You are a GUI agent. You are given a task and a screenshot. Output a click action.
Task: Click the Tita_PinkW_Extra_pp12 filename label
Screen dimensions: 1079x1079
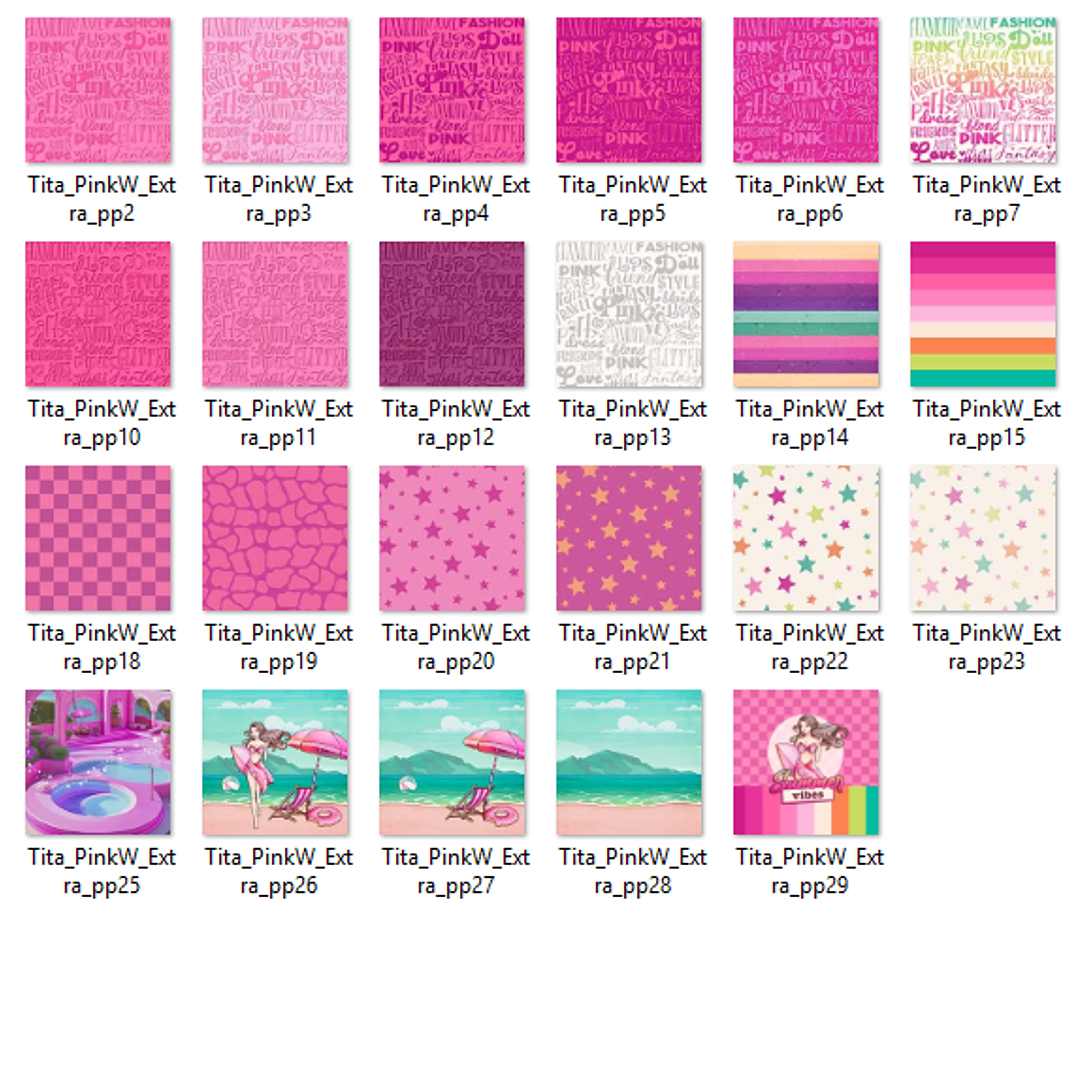[456, 423]
